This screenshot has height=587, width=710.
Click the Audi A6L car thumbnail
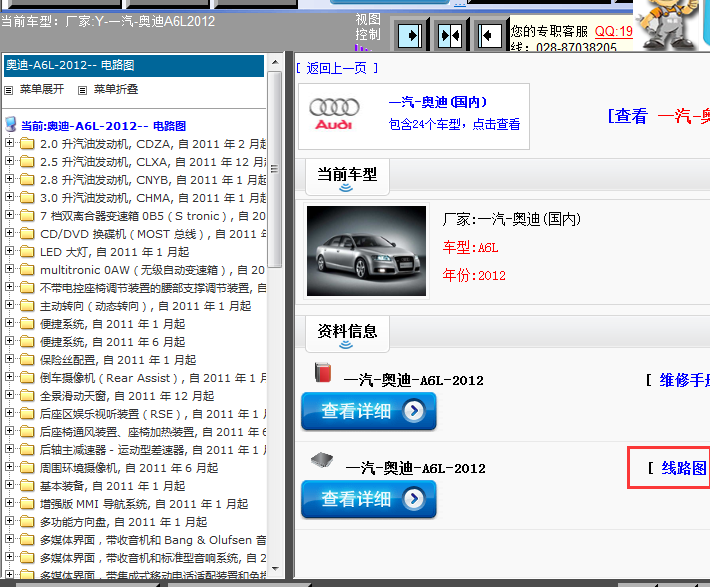[x=366, y=251]
